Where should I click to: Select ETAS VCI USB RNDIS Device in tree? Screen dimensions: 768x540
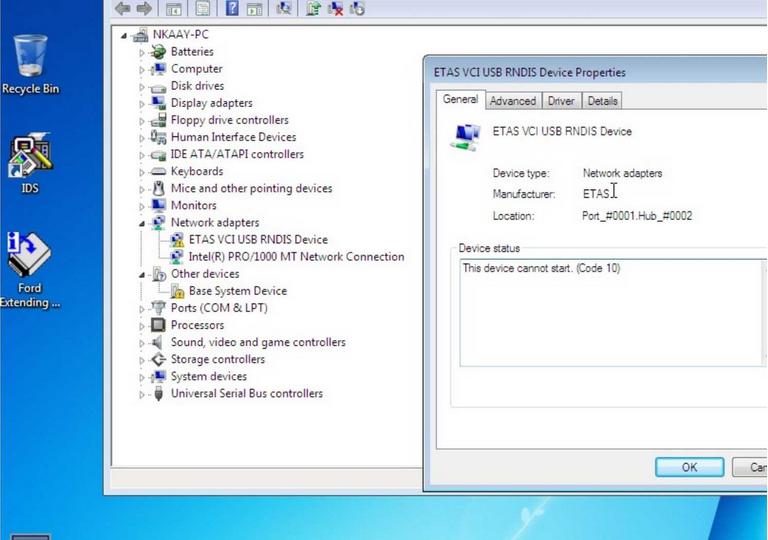point(257,240)
